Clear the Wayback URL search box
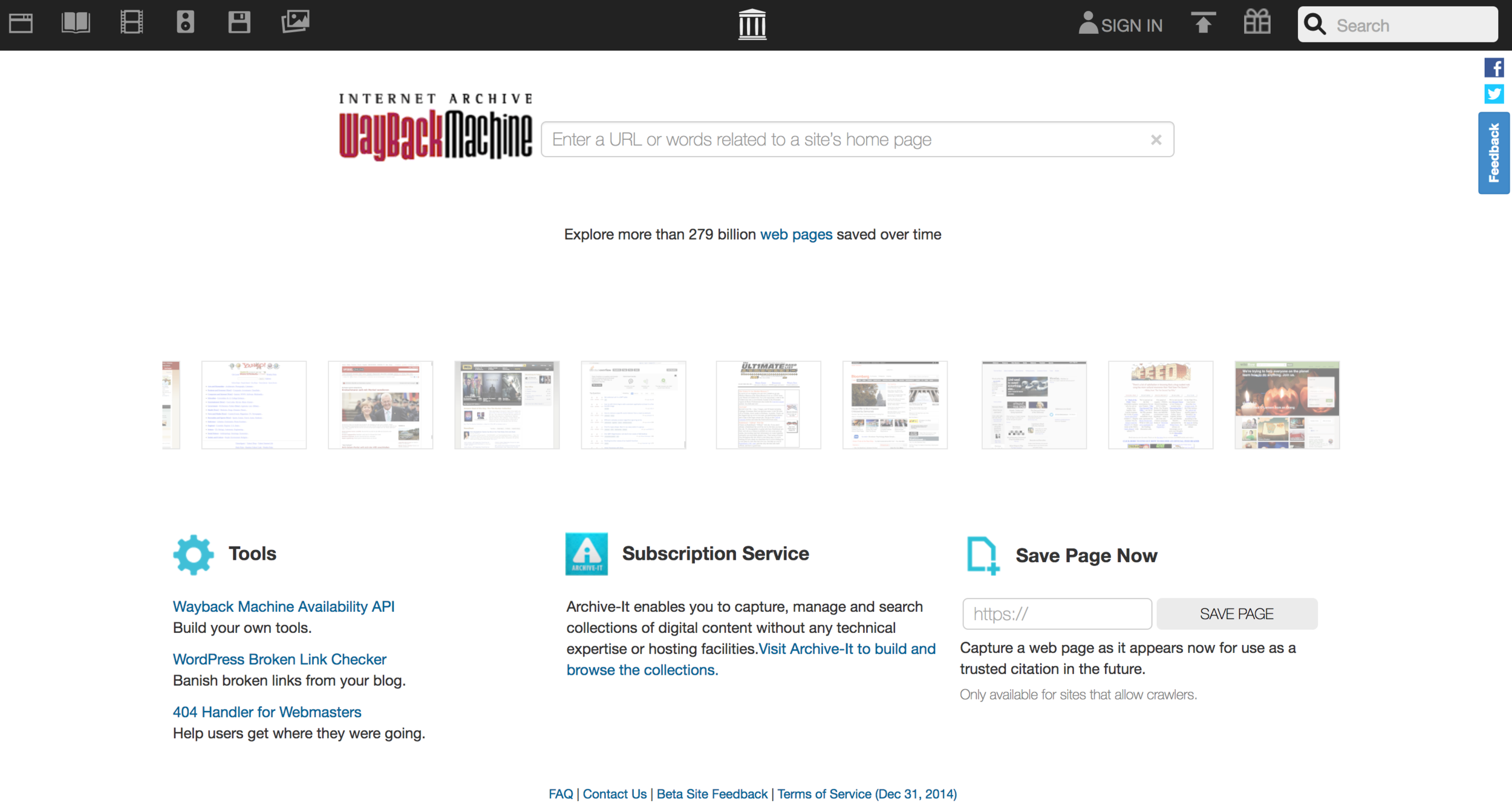Viewport: 1512px width, 809px height. 1156,140
